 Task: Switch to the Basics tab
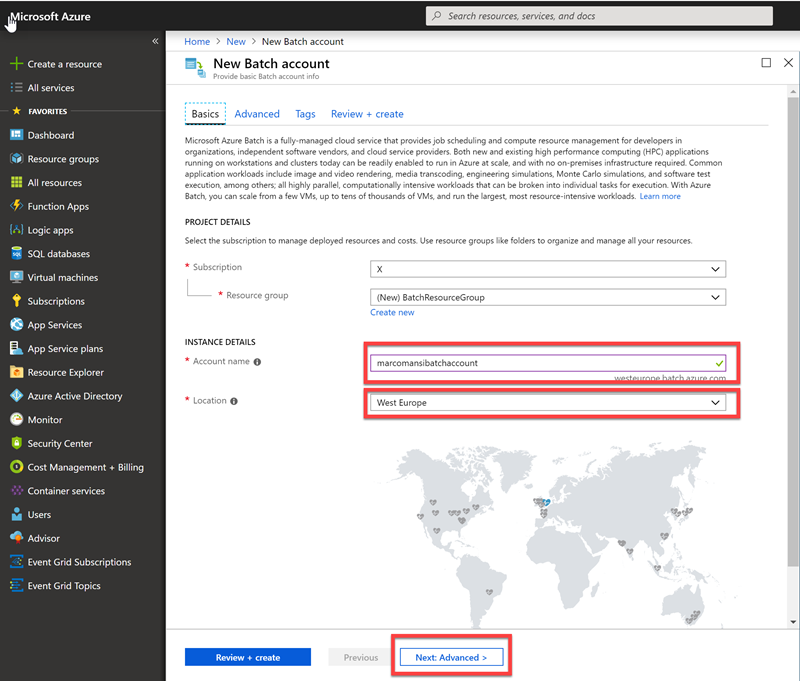coord(205,114)
